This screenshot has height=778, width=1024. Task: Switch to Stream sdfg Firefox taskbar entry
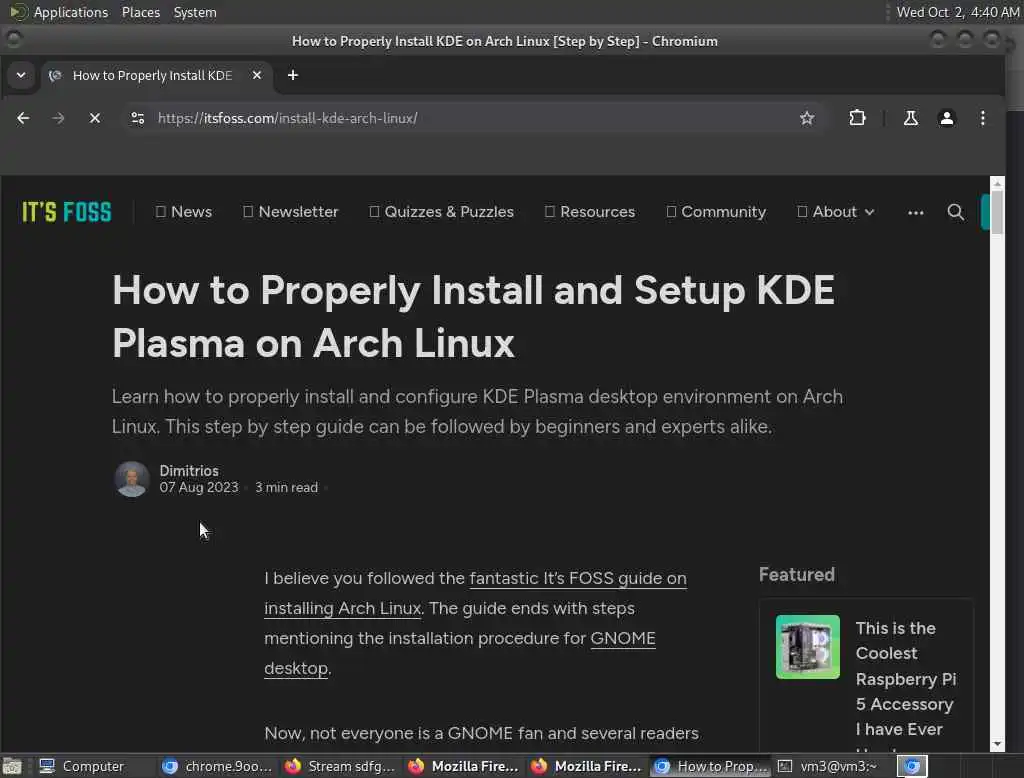340,766
